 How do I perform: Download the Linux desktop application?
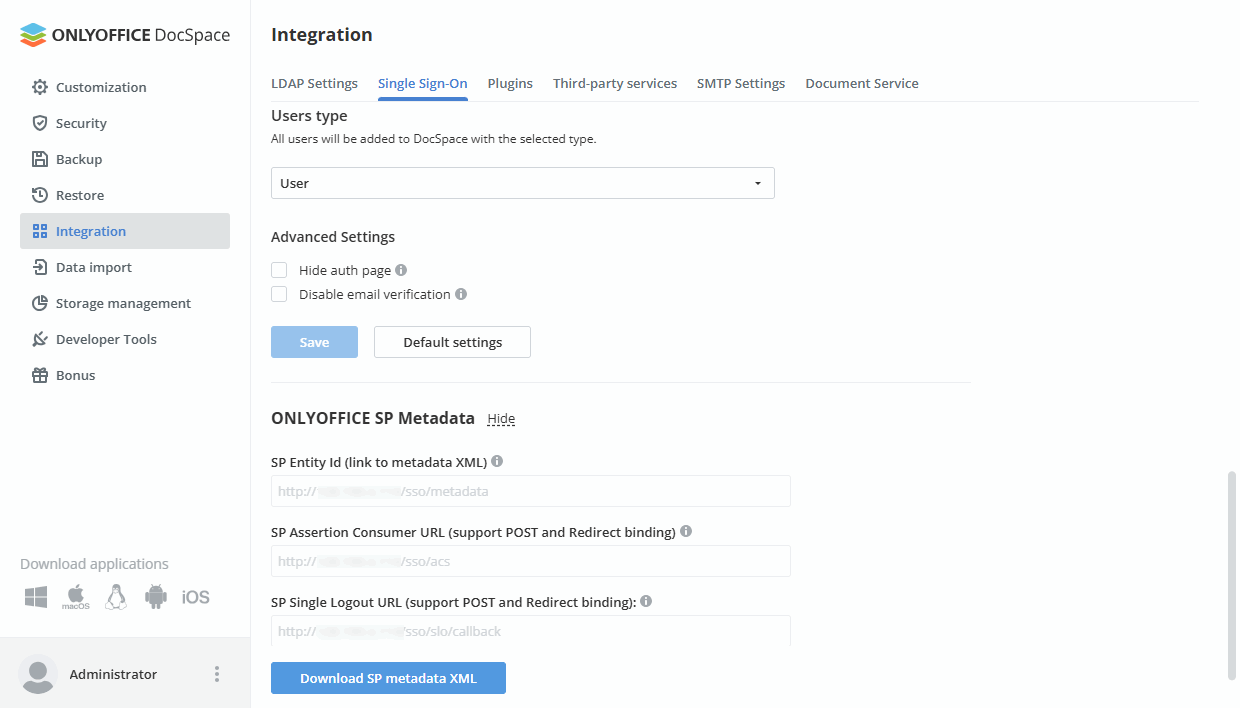[x=115, y=596]
